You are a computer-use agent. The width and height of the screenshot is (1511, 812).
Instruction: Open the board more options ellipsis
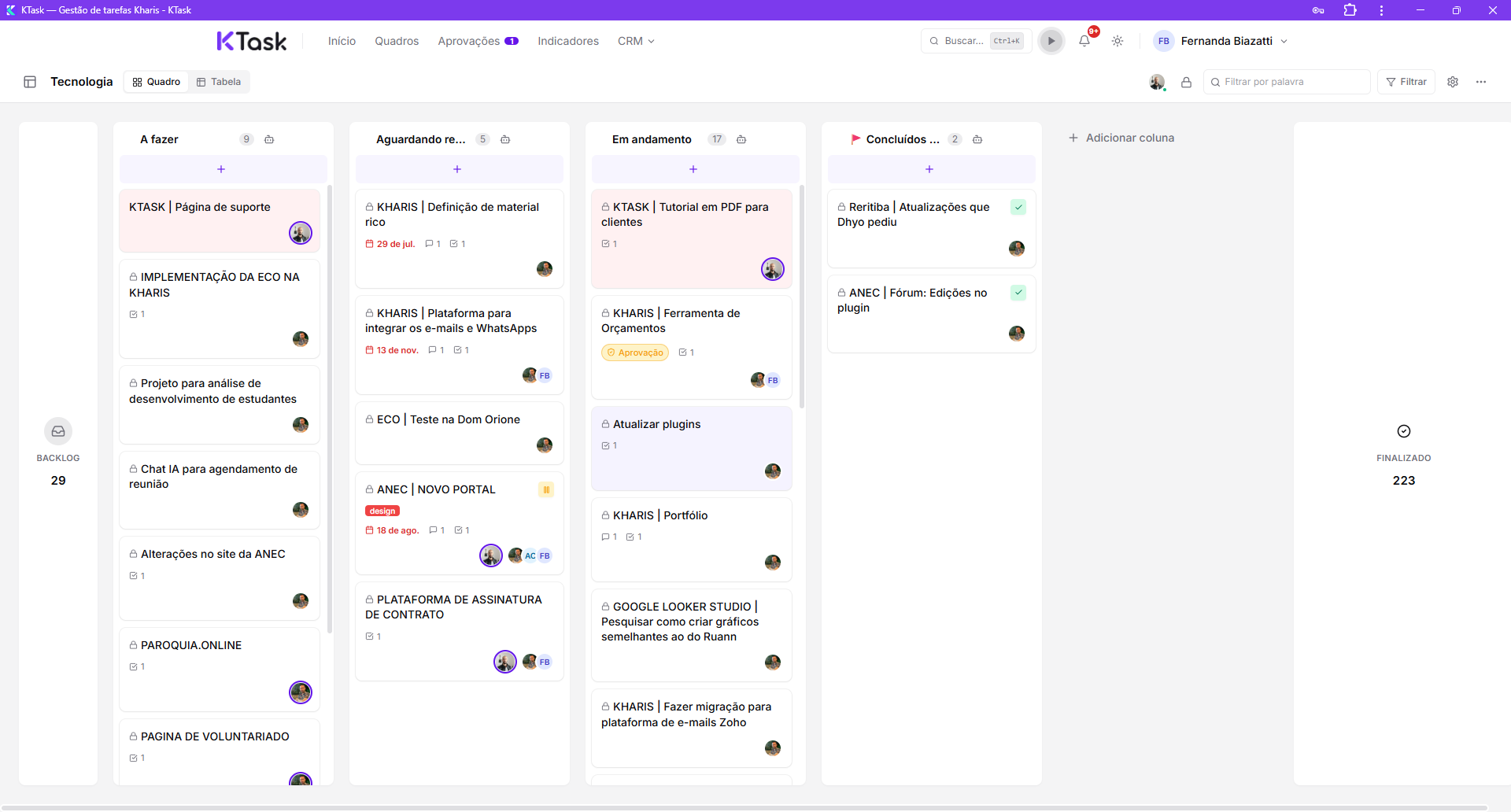pyautogui.click(x=1481, y=82)
